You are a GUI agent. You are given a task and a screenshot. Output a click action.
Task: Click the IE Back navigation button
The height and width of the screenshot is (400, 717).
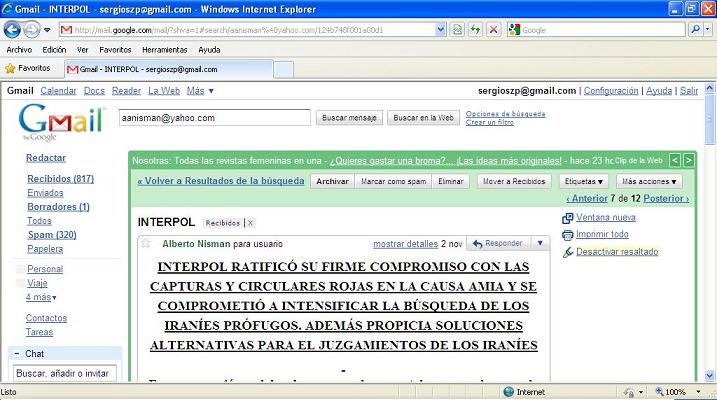[x=12, y=30]
